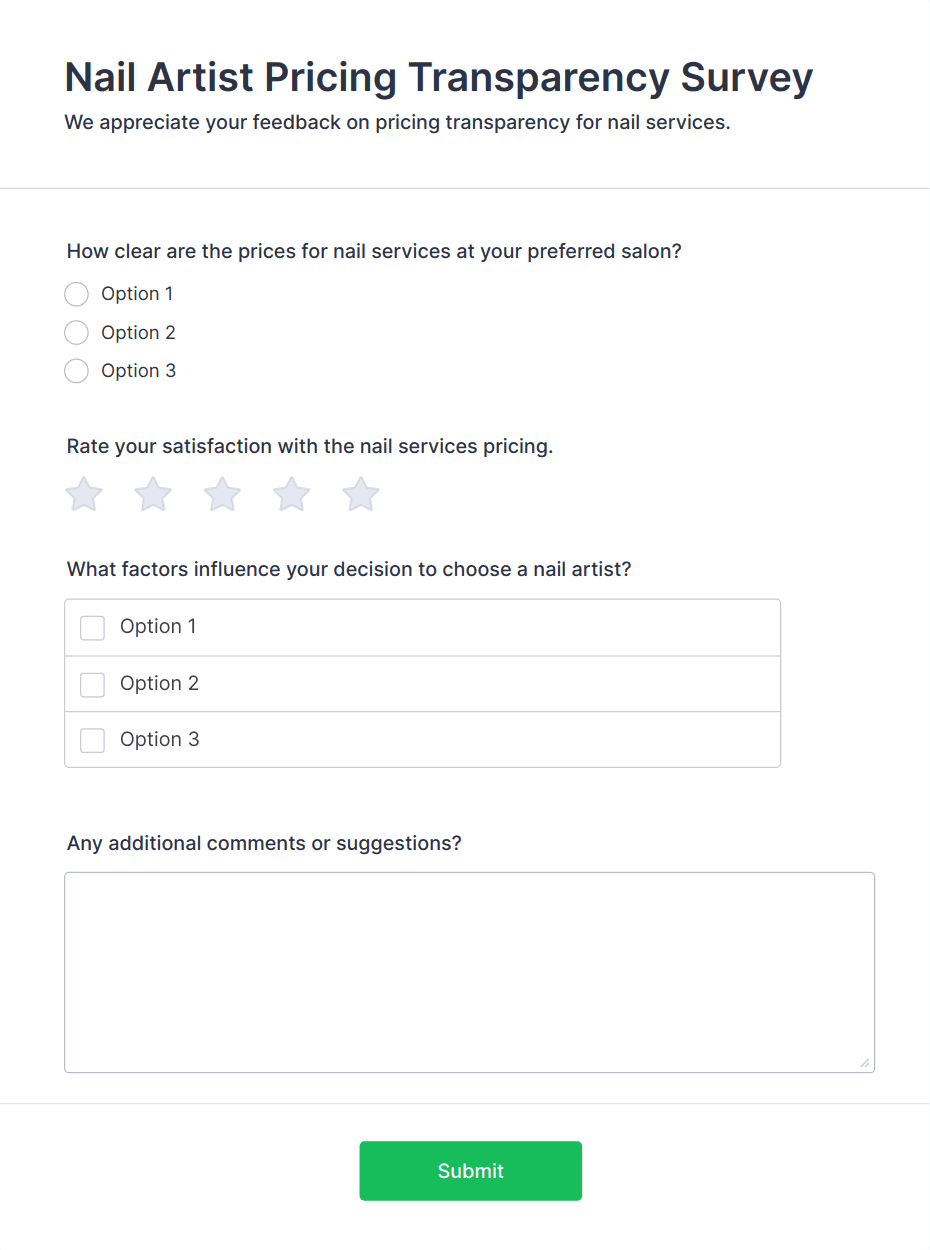Viewport: 930px width, 1250px height.
Task: Select the fourth star rating
Action: (x=290, y=493)
